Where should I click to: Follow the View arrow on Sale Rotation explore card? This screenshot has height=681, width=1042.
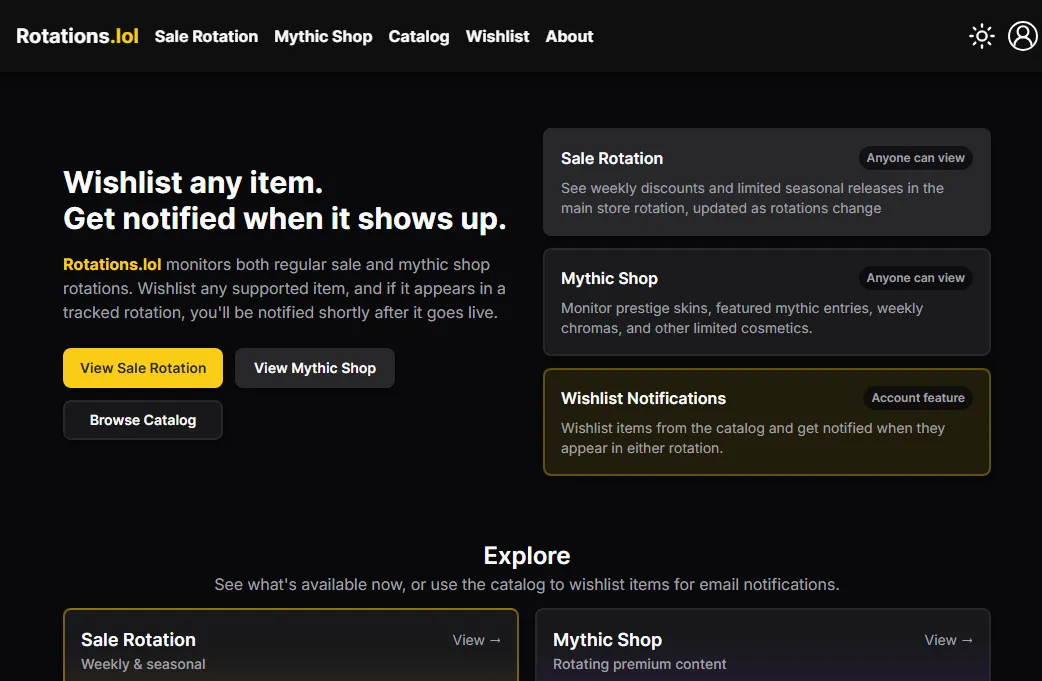click(477, 640)
